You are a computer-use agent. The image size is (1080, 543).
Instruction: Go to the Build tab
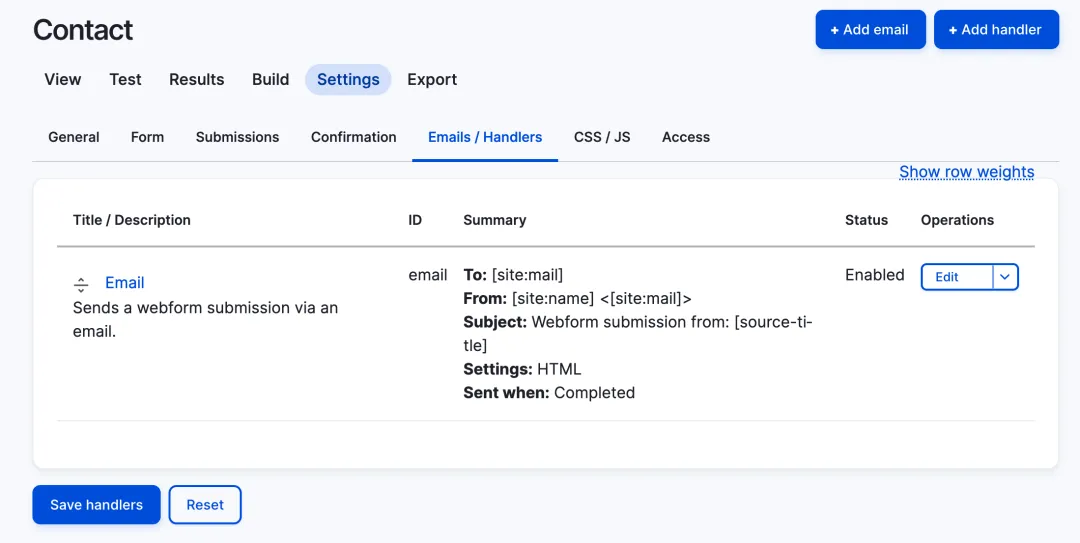(271, 79)
